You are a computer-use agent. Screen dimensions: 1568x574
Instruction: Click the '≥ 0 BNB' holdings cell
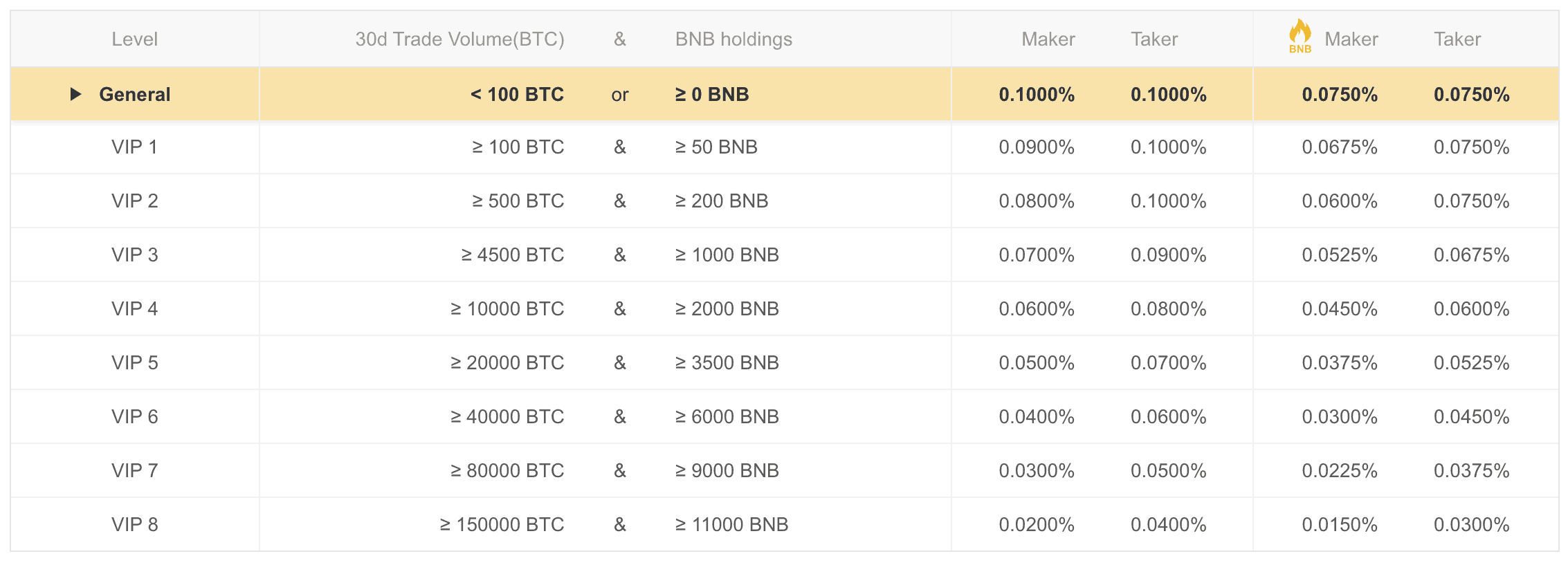[712, 94]
